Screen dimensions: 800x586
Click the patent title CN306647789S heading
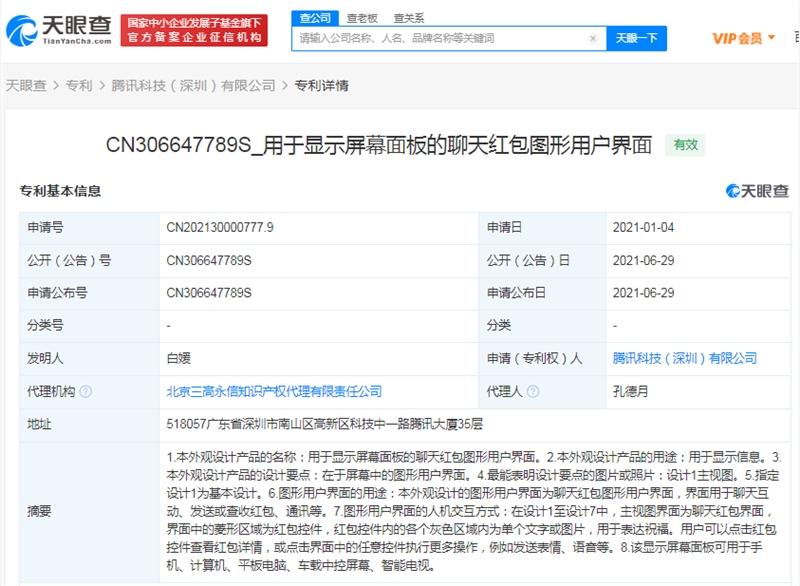point(379,145)
